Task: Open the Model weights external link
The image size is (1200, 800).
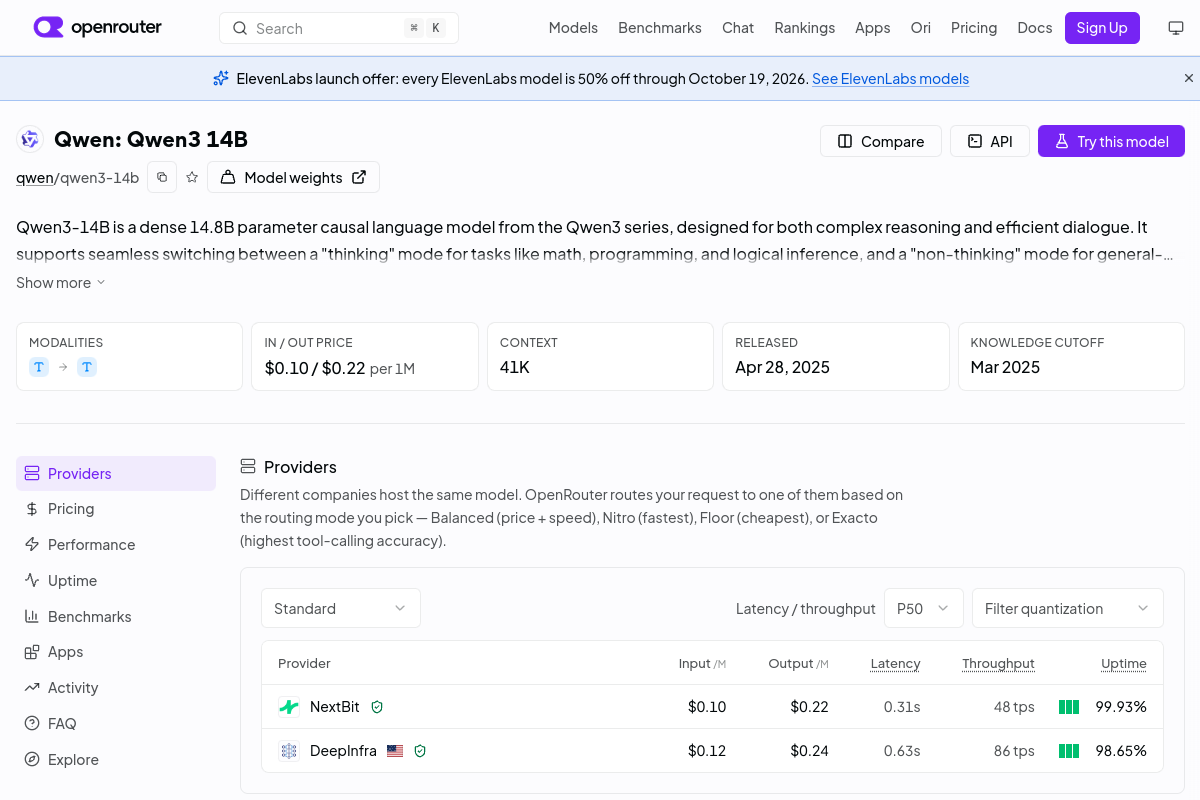Action: click(294, 177)
